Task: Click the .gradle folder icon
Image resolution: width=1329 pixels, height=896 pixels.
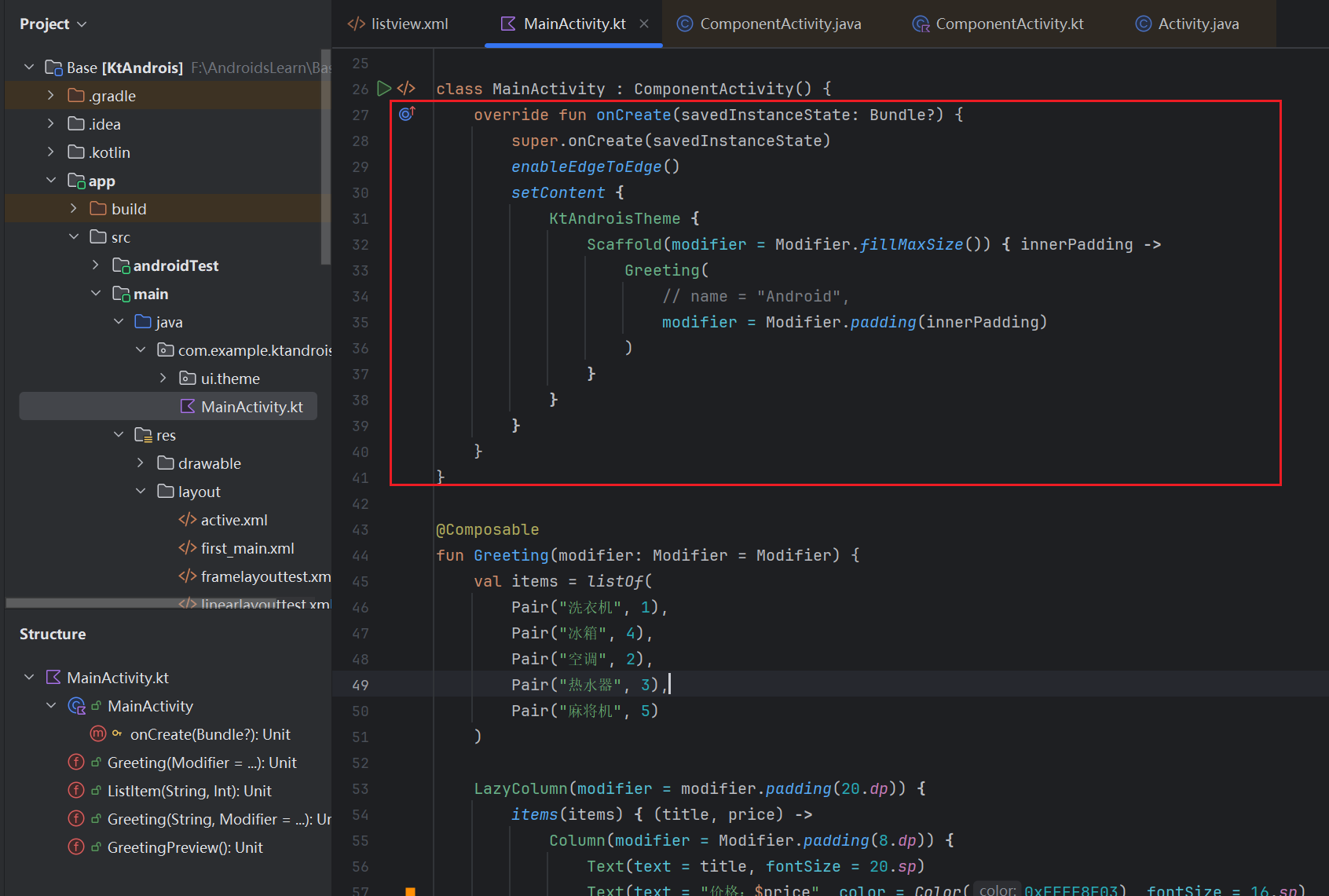Action: (x=76, y=96)
